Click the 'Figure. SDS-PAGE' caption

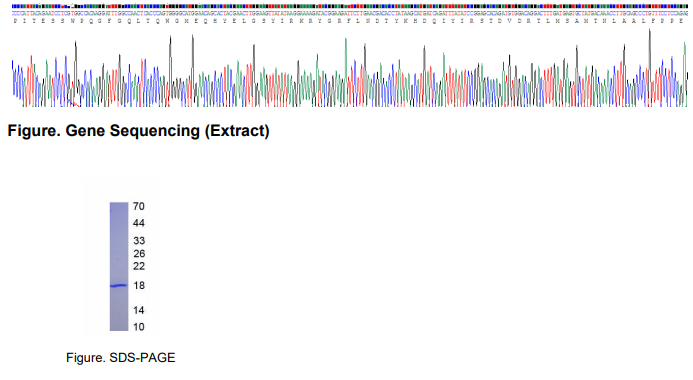(x=121, y=357)
